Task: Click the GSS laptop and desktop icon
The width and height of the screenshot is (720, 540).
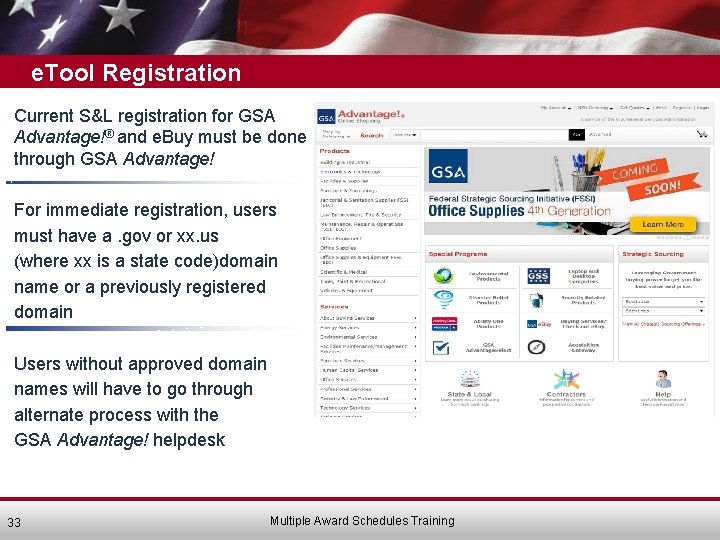Action: click(x=538, y=276)
